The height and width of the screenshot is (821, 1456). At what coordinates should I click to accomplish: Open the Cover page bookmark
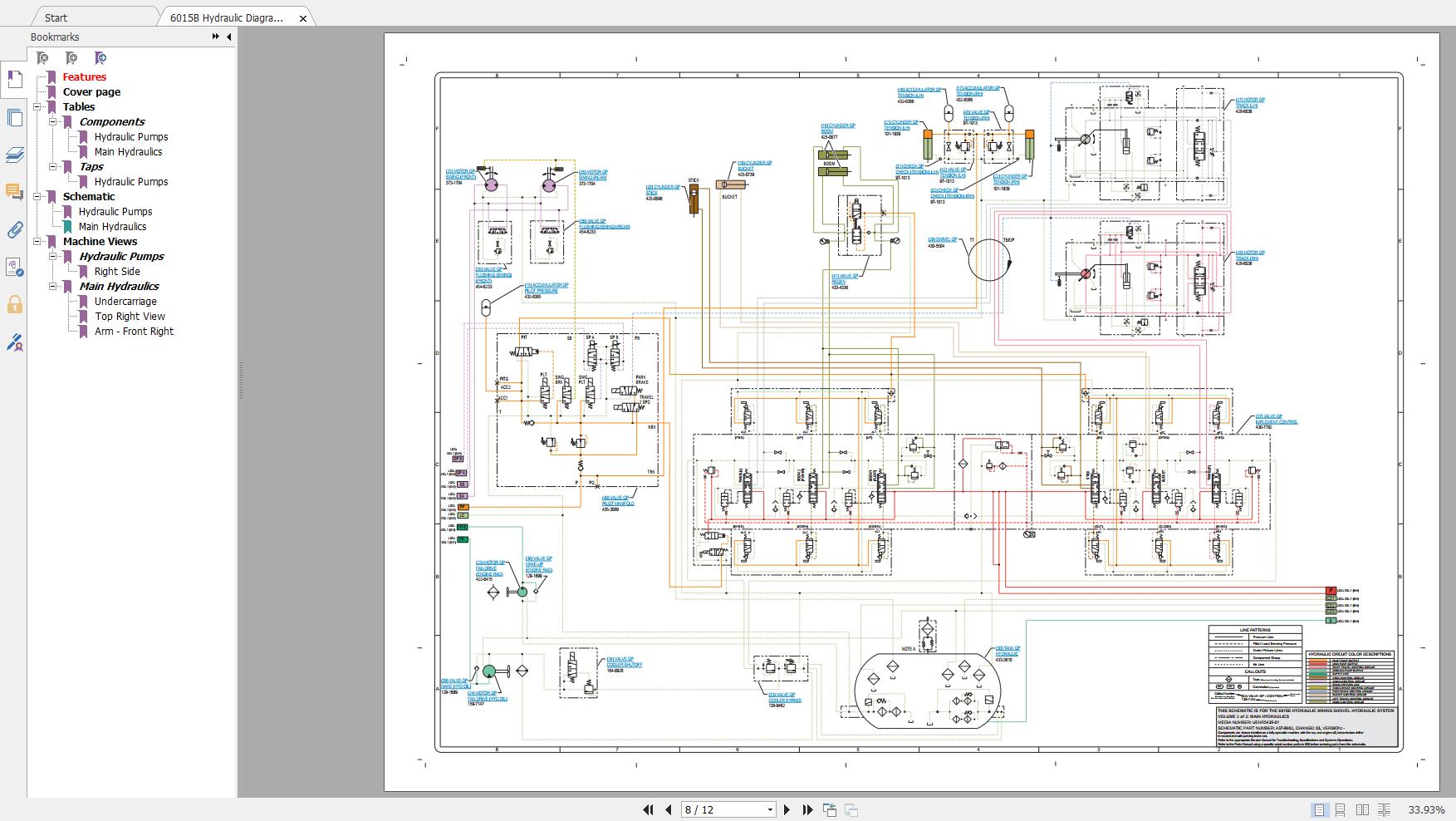91,92
